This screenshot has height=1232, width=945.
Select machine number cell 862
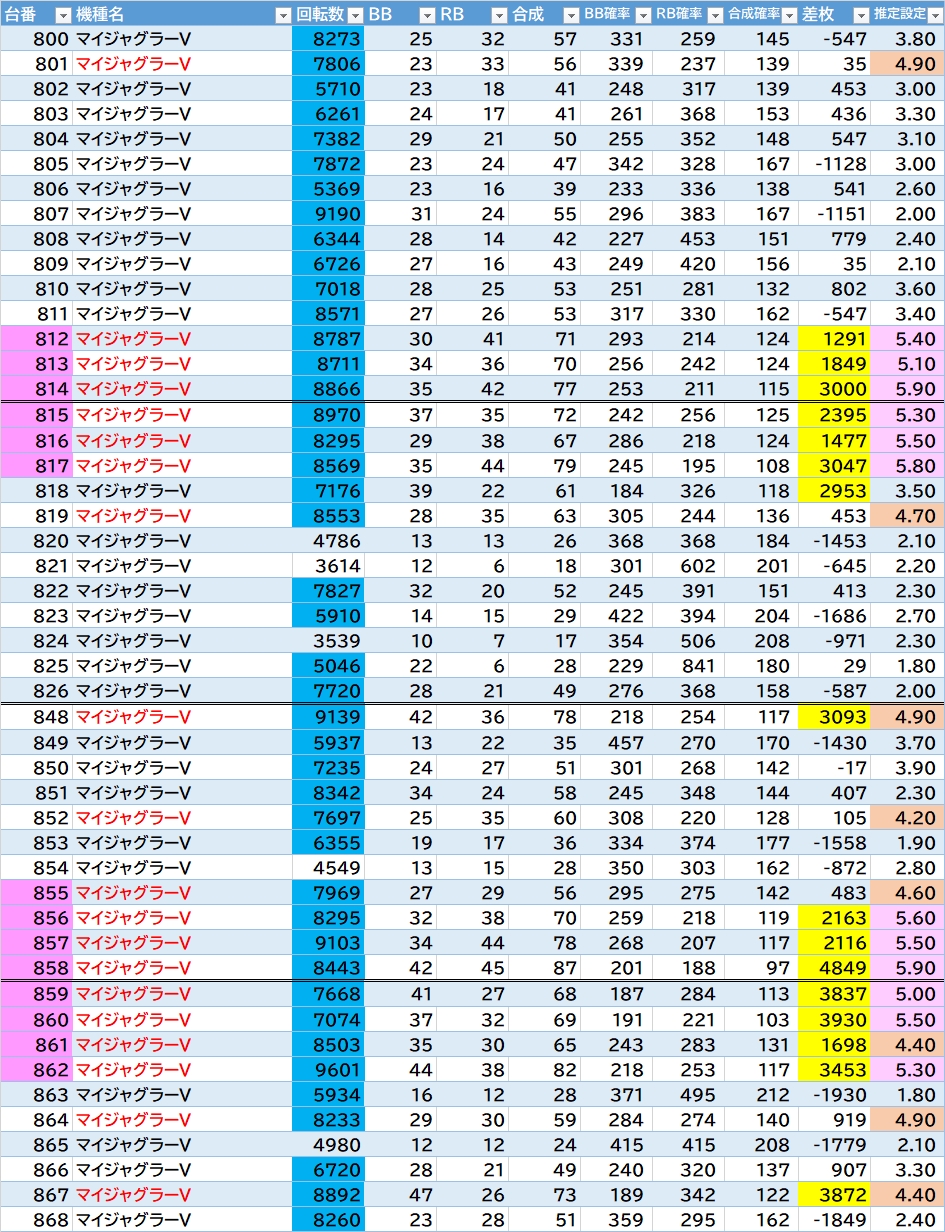point(36,1069)
